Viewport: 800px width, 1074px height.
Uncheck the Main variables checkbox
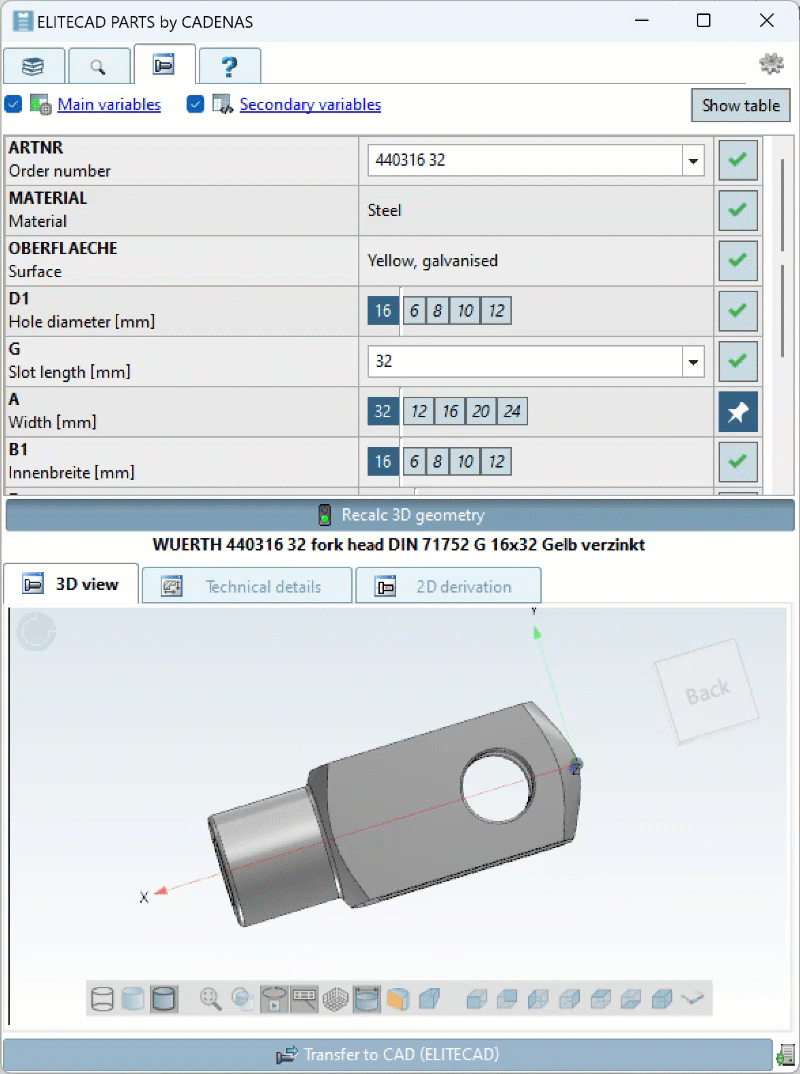(x=13, y=104)
